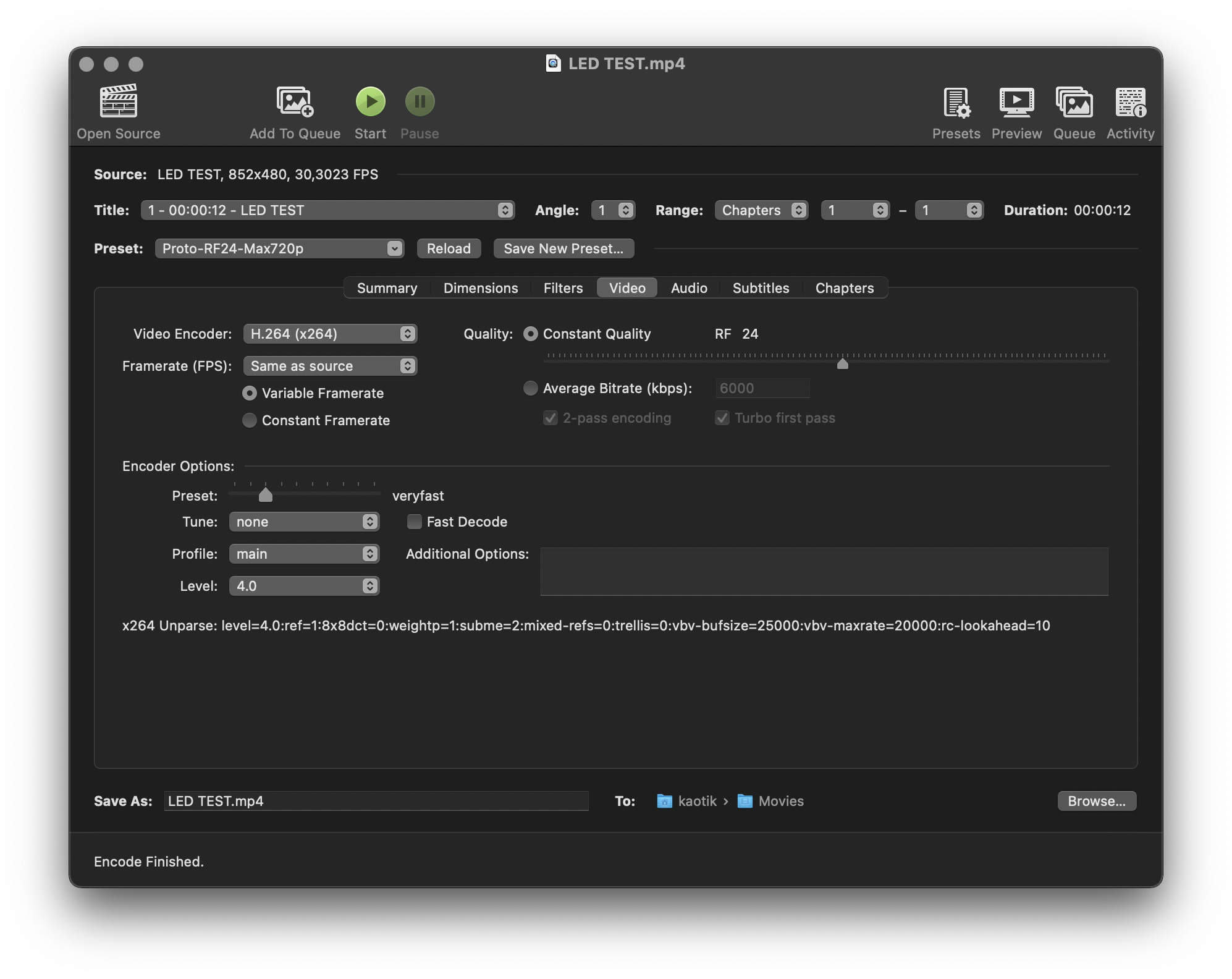Open the Profile dropdown set to main
Image resolution: width=1232 pixels, height=979 pixels.
pyautogui.click(x=304, y=554)
